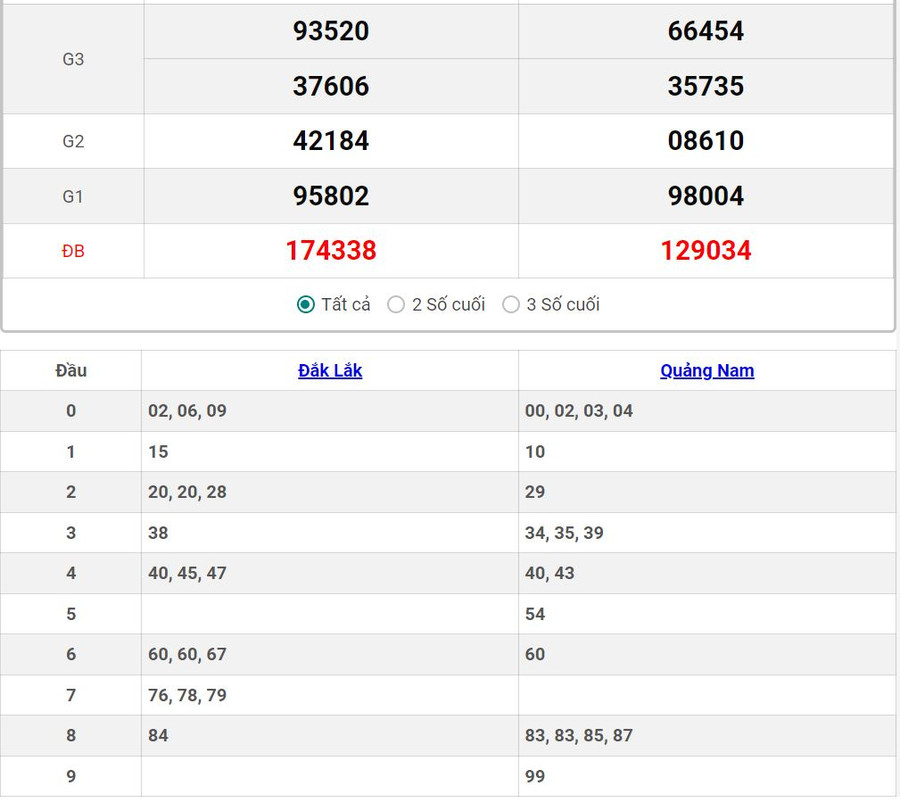Select the G1 result 95802
The width and height of the screenshot is (900, 804).
[x=331, y=196]
